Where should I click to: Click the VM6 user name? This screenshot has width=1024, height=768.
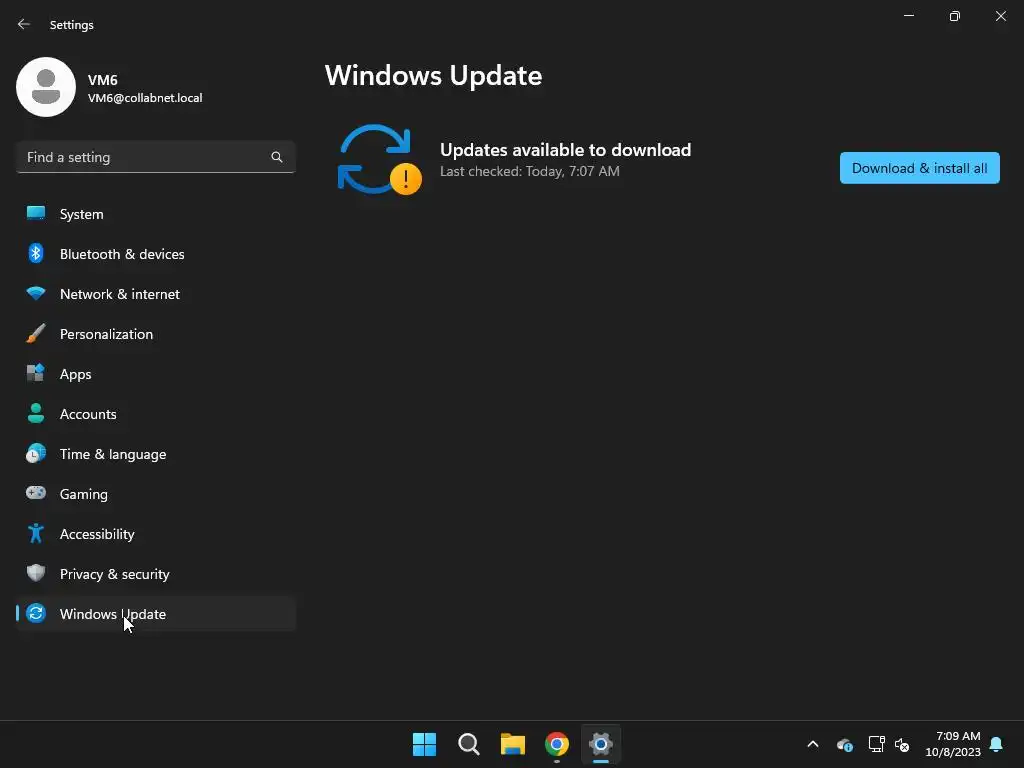point(103,80)
